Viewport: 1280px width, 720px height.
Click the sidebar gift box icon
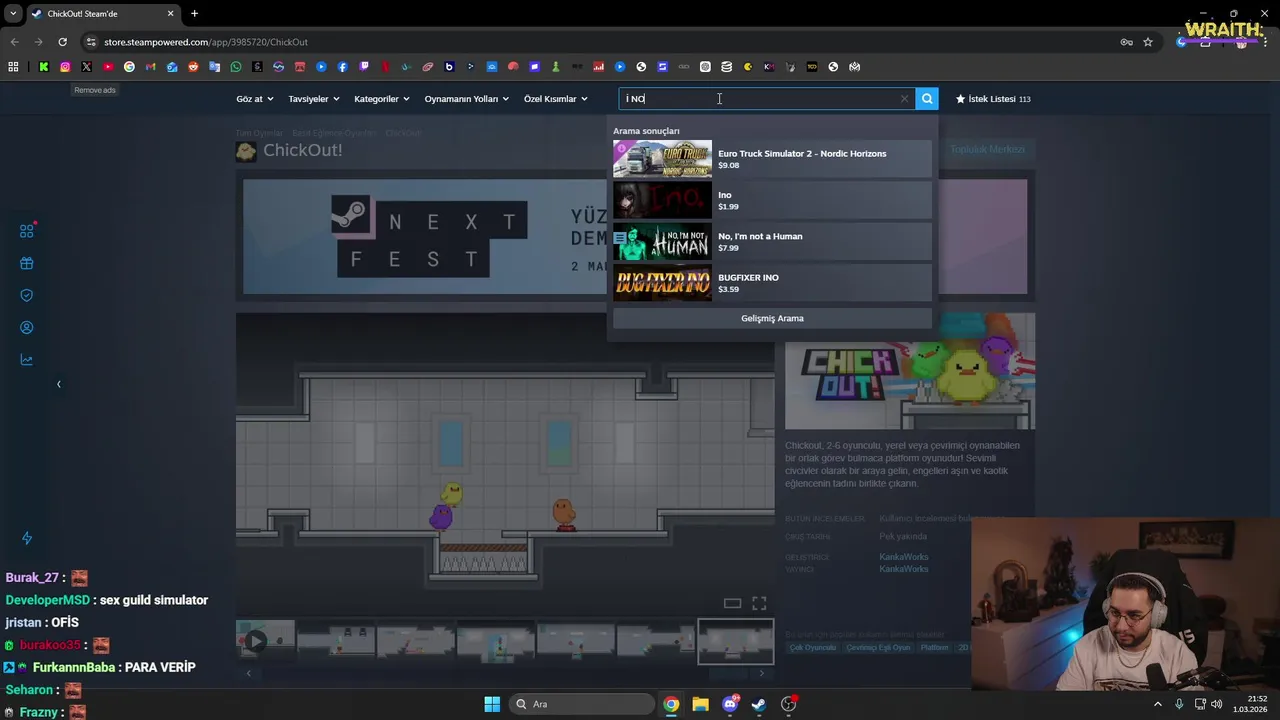(x=27, y=263)
